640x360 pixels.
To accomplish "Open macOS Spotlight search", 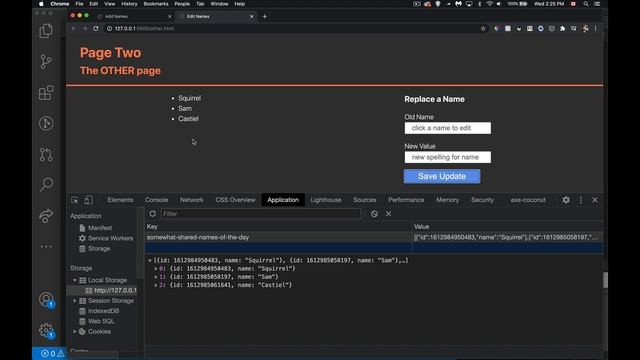I will pos(586,4).
